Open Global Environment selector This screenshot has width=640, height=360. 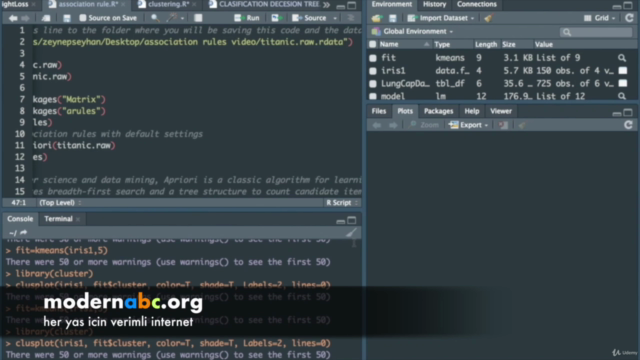[413, 31]
